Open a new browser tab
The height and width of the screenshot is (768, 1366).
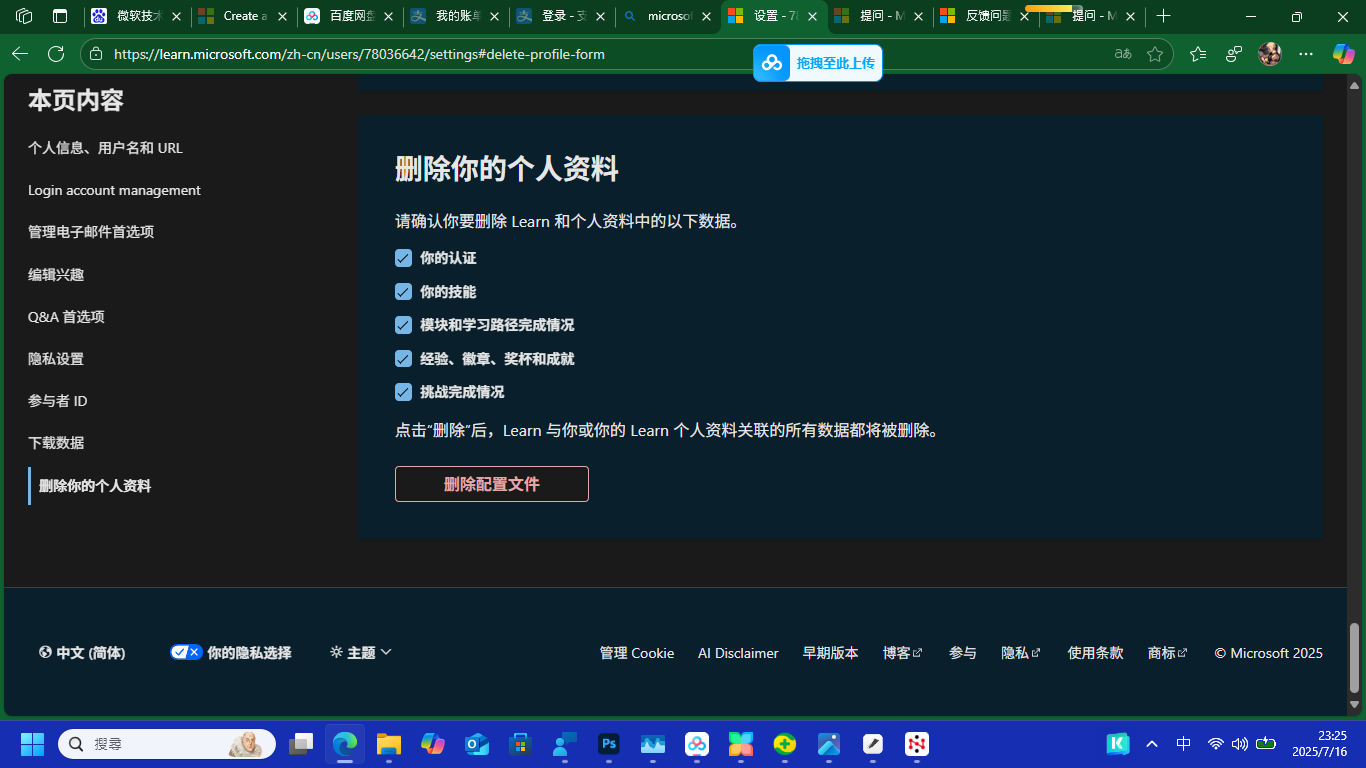click(1163, 16)
